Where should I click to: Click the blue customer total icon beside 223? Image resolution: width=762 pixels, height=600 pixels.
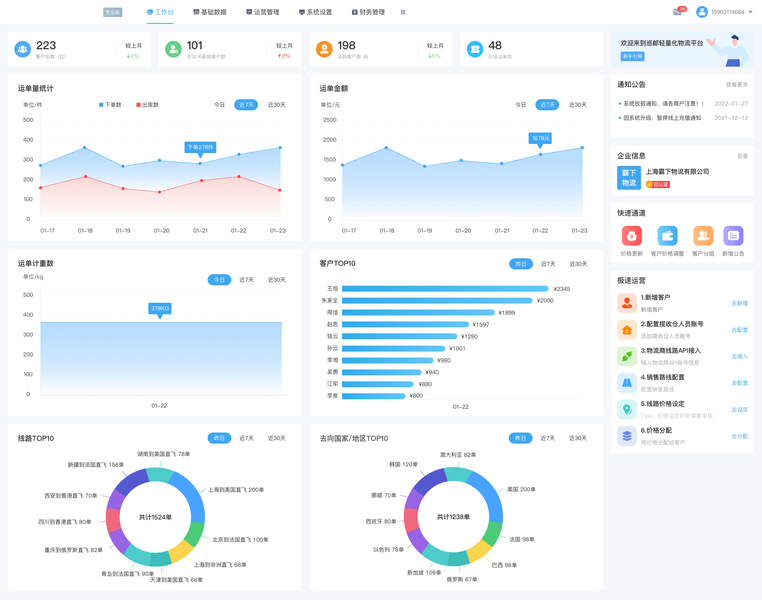(x=22, y=49)
